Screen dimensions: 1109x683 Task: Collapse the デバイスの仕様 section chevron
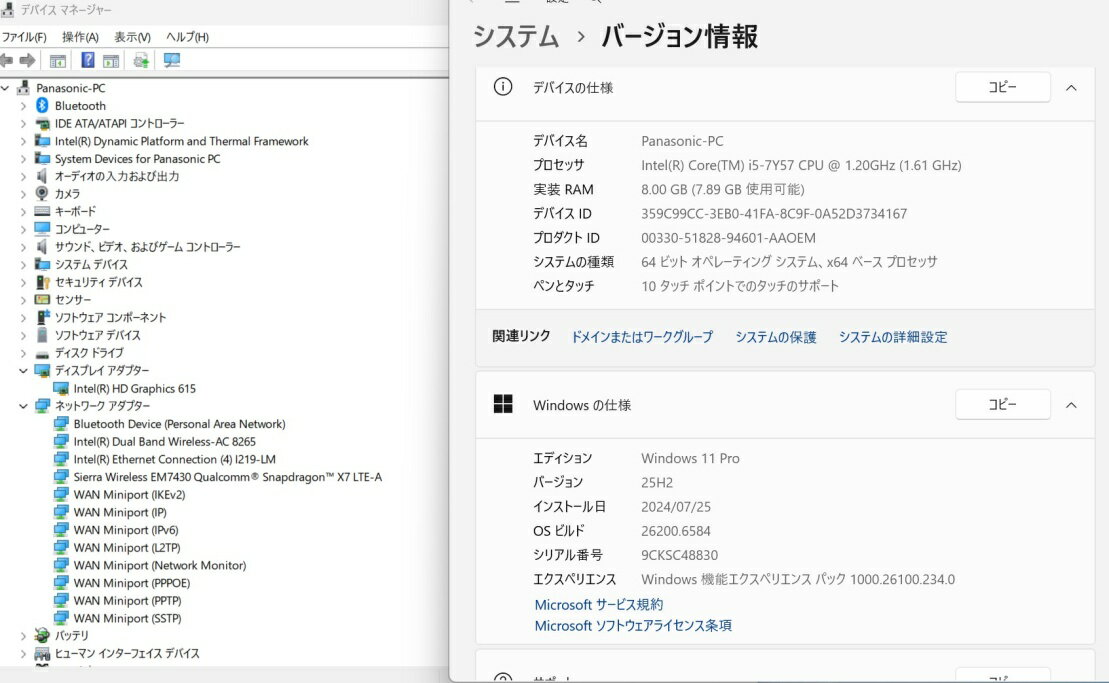pyautogui.click(x=1071, y=88)
